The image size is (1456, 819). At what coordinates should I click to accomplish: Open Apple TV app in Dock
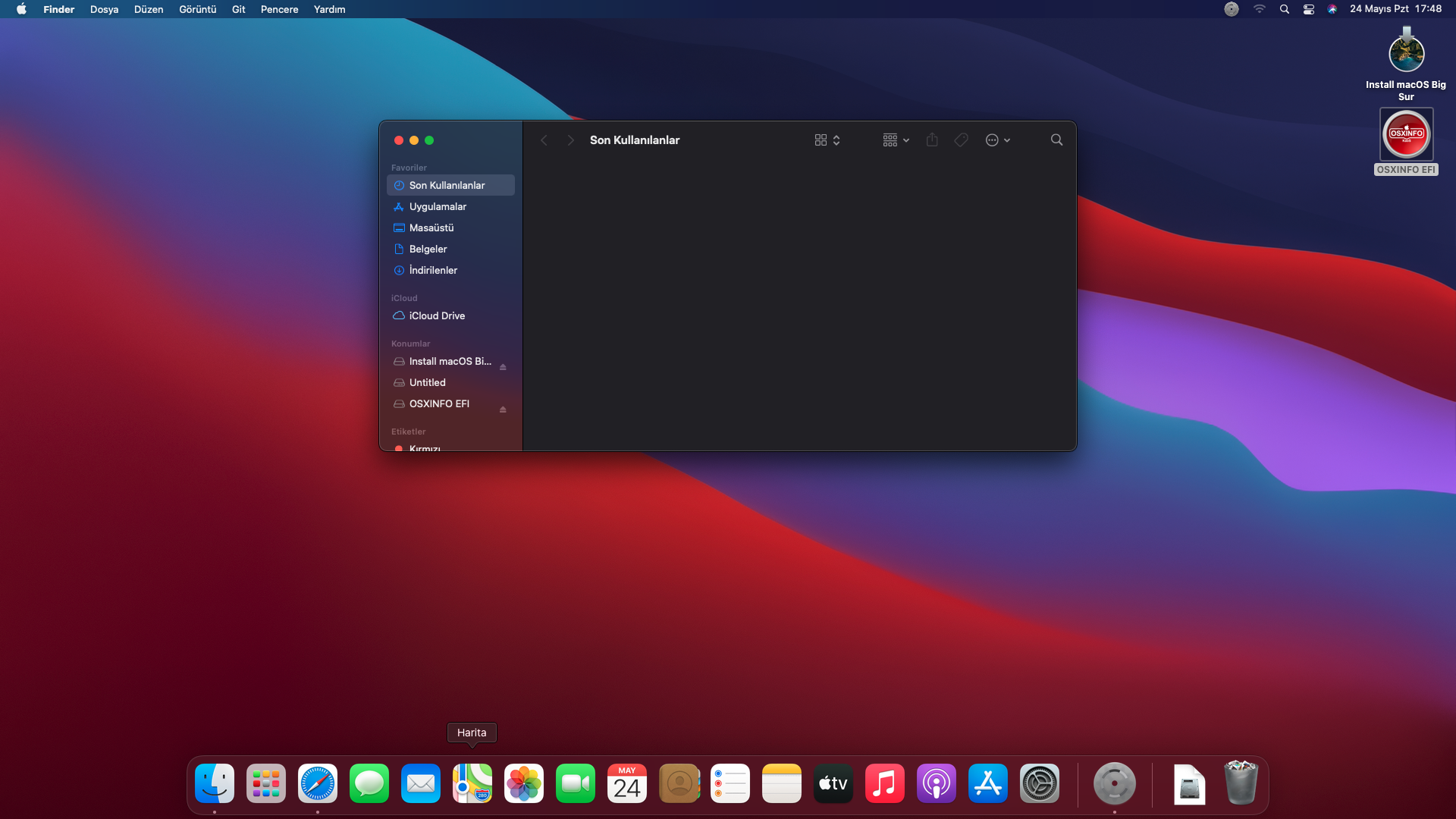(833, 783)
